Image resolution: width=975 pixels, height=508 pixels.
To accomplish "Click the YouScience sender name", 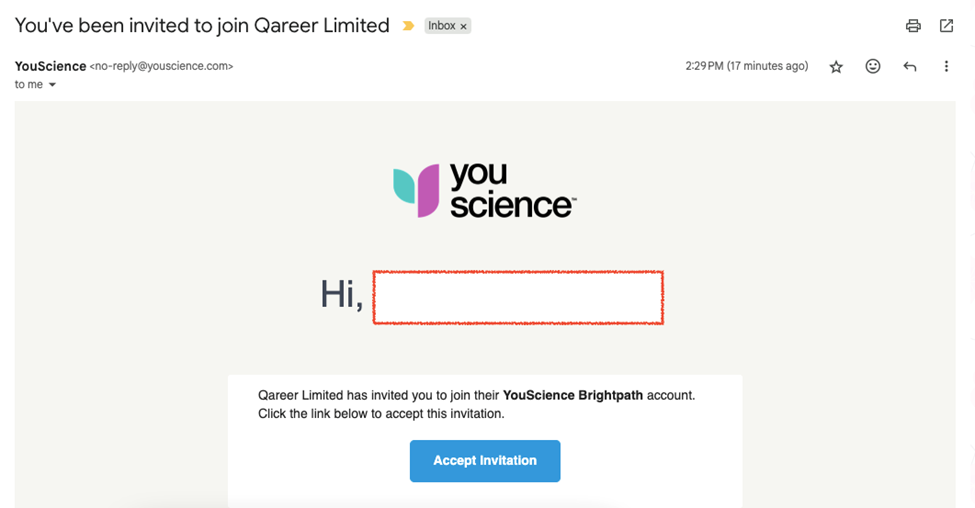I will 50,66.
